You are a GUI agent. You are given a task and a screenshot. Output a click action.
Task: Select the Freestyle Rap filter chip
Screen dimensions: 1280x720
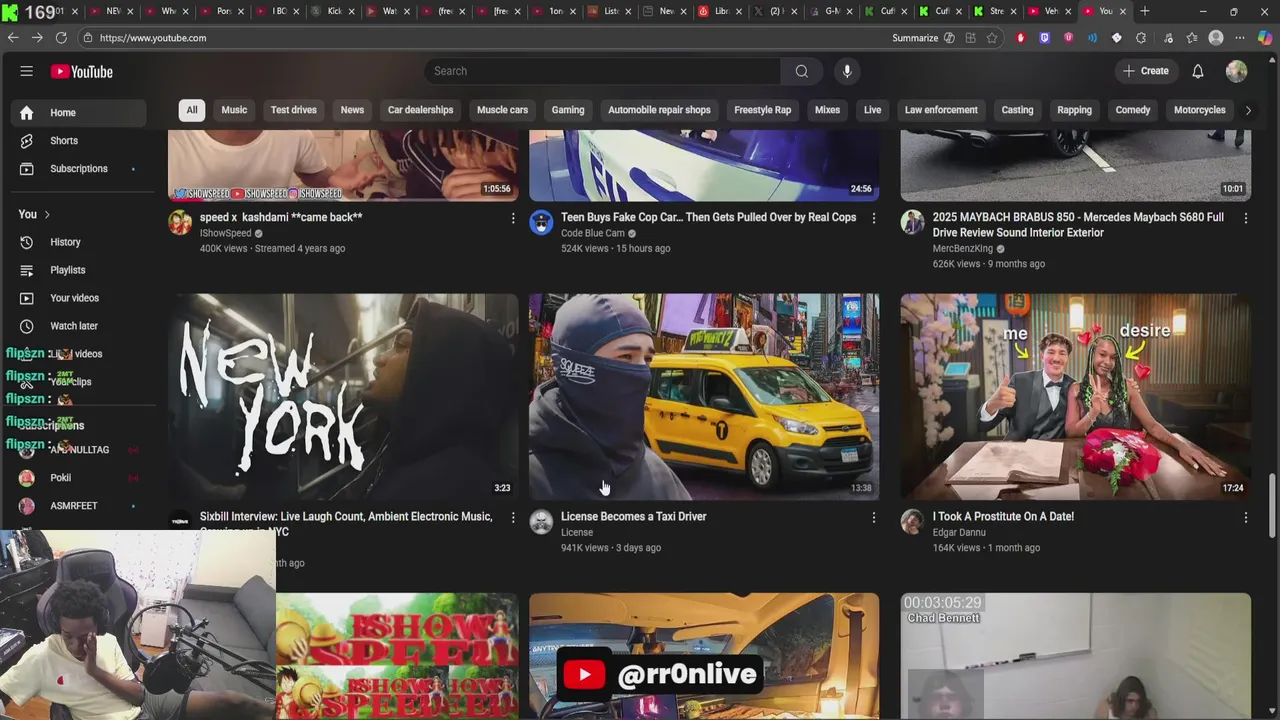762,110
